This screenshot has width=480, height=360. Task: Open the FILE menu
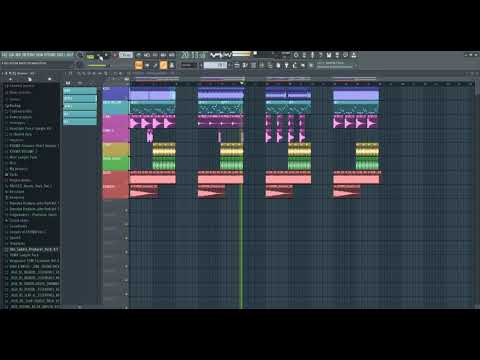click(x=4, y=55)
